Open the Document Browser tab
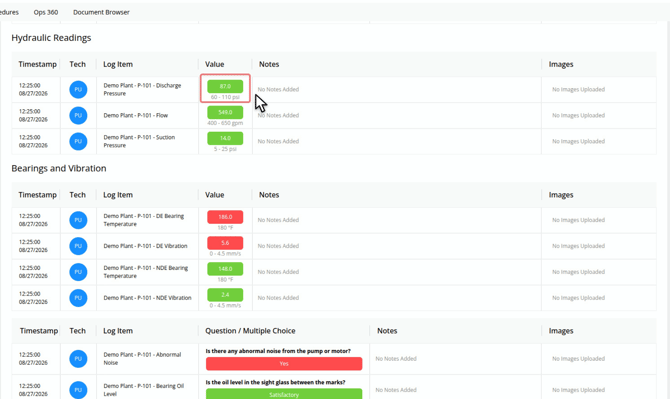The width and height of the screenshot is (670, 399). pyautogui.click(x=101, y=12)
